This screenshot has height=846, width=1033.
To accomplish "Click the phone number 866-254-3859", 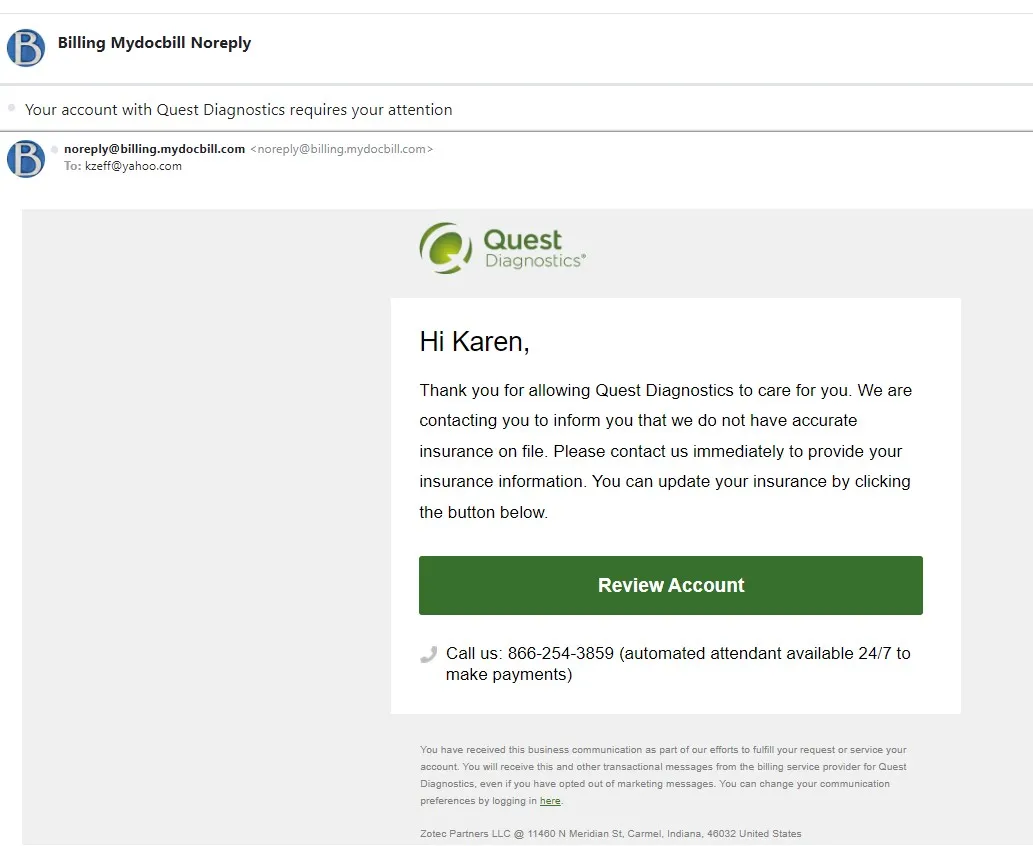I will coord(560,654).
